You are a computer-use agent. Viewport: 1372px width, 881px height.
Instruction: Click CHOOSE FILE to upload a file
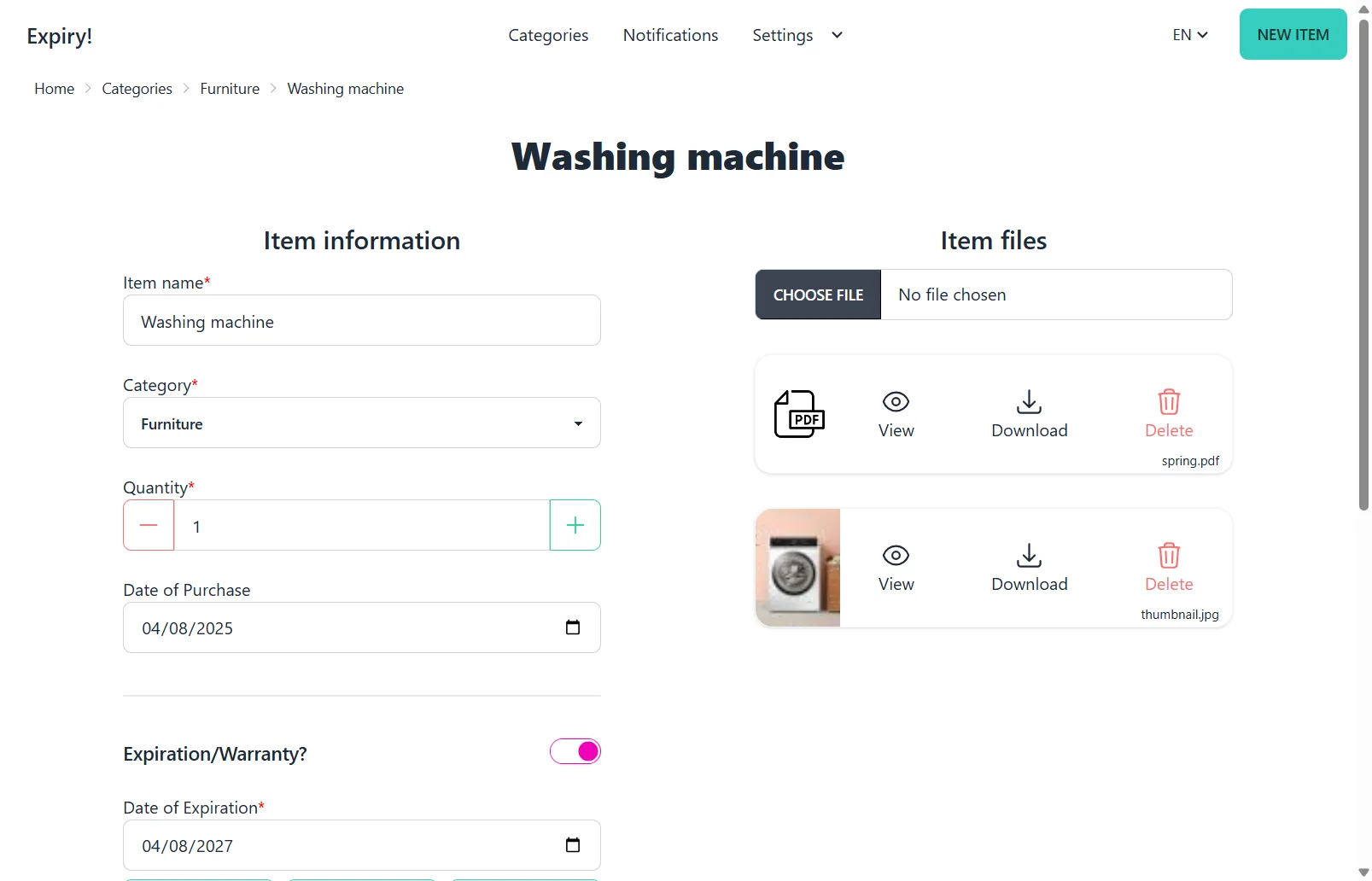pyautogui.click(x=817, y=295)
